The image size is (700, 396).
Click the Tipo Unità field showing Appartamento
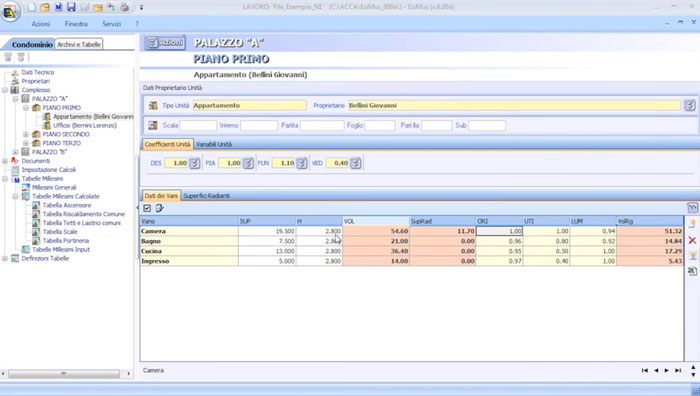(x=250, y=105)
